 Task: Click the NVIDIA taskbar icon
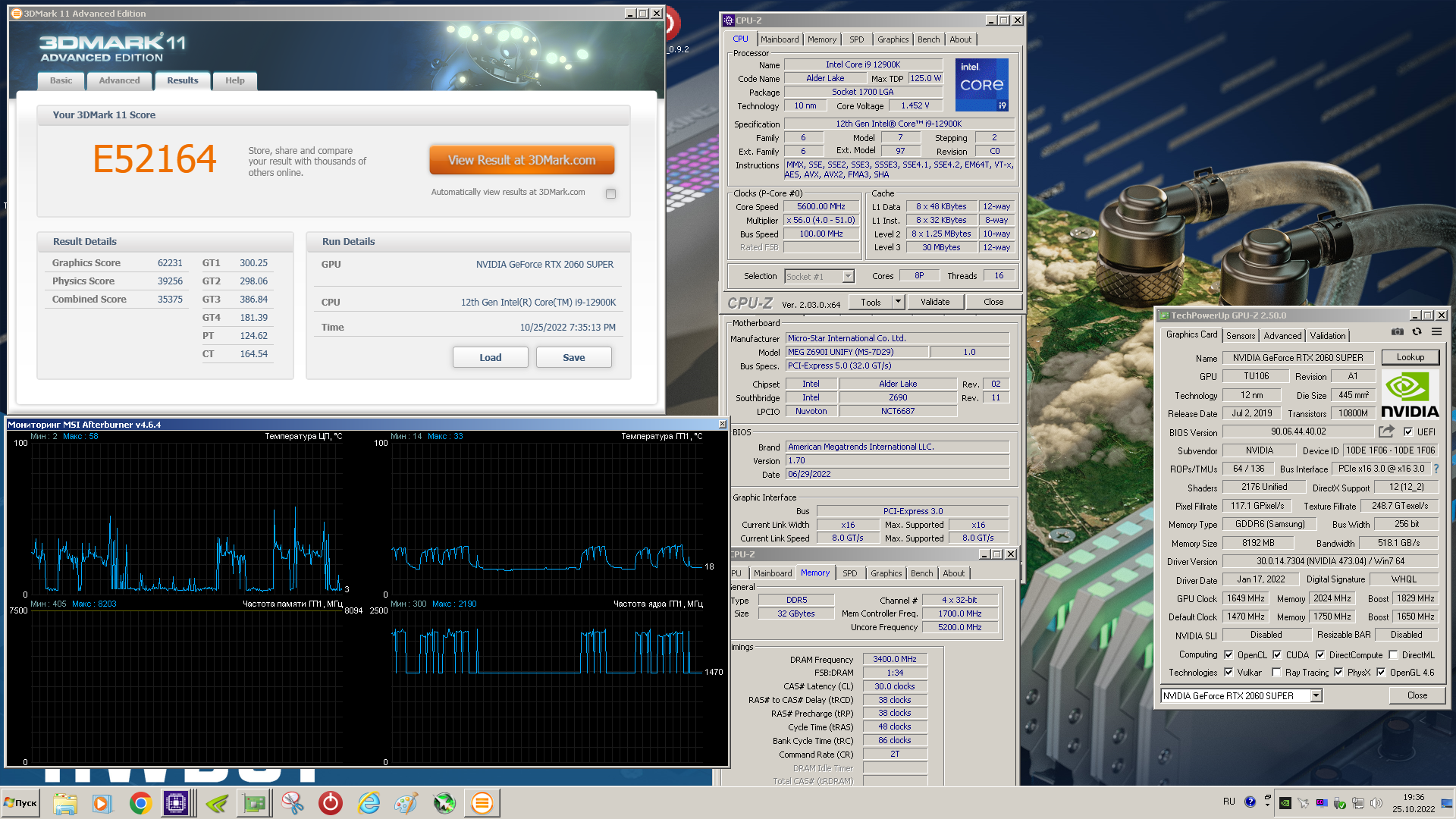click(x=216, y=803)
